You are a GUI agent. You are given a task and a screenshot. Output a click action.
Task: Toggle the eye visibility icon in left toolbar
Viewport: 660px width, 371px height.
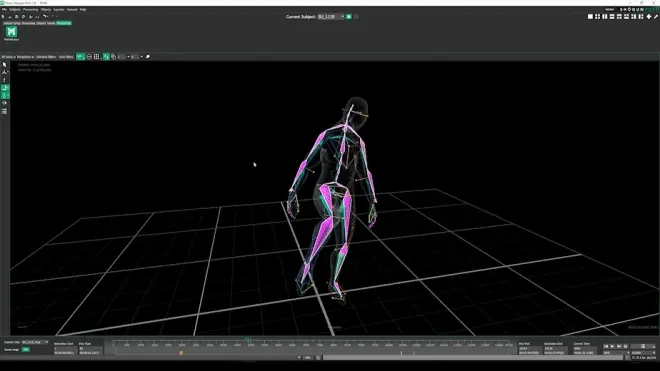click(5, 103)
